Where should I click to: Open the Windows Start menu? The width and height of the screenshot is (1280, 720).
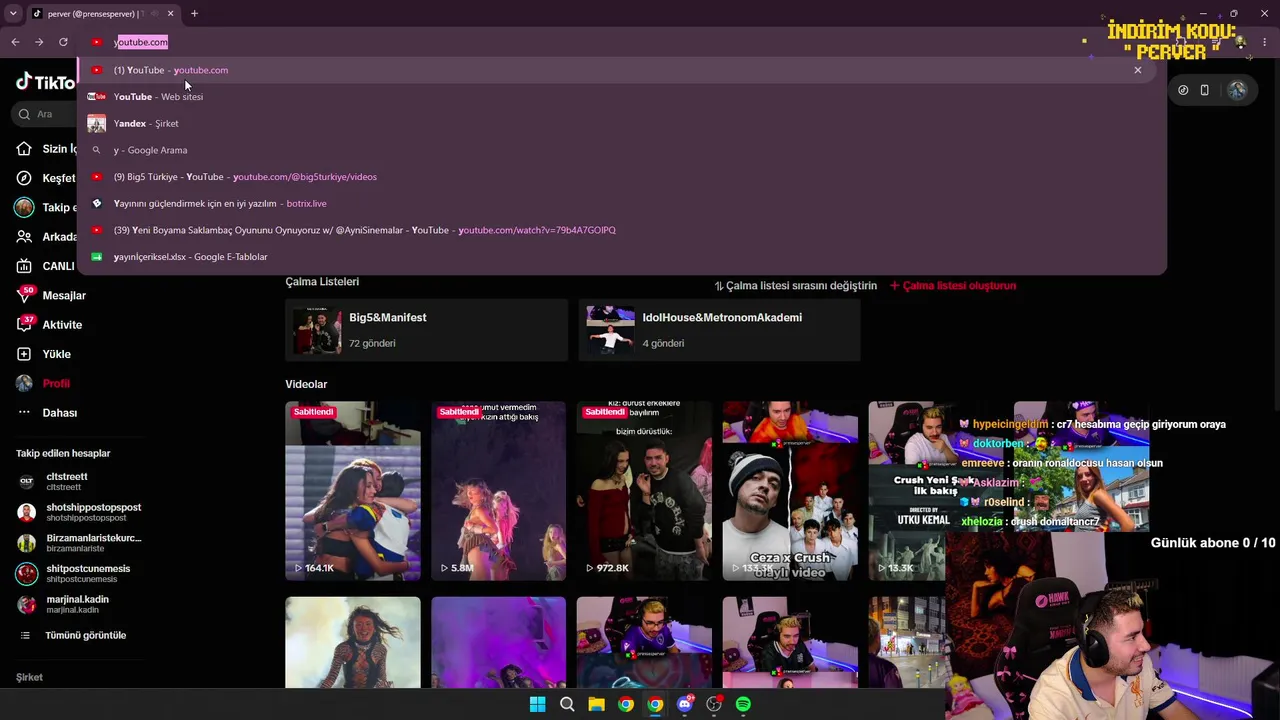click(537, 704)
